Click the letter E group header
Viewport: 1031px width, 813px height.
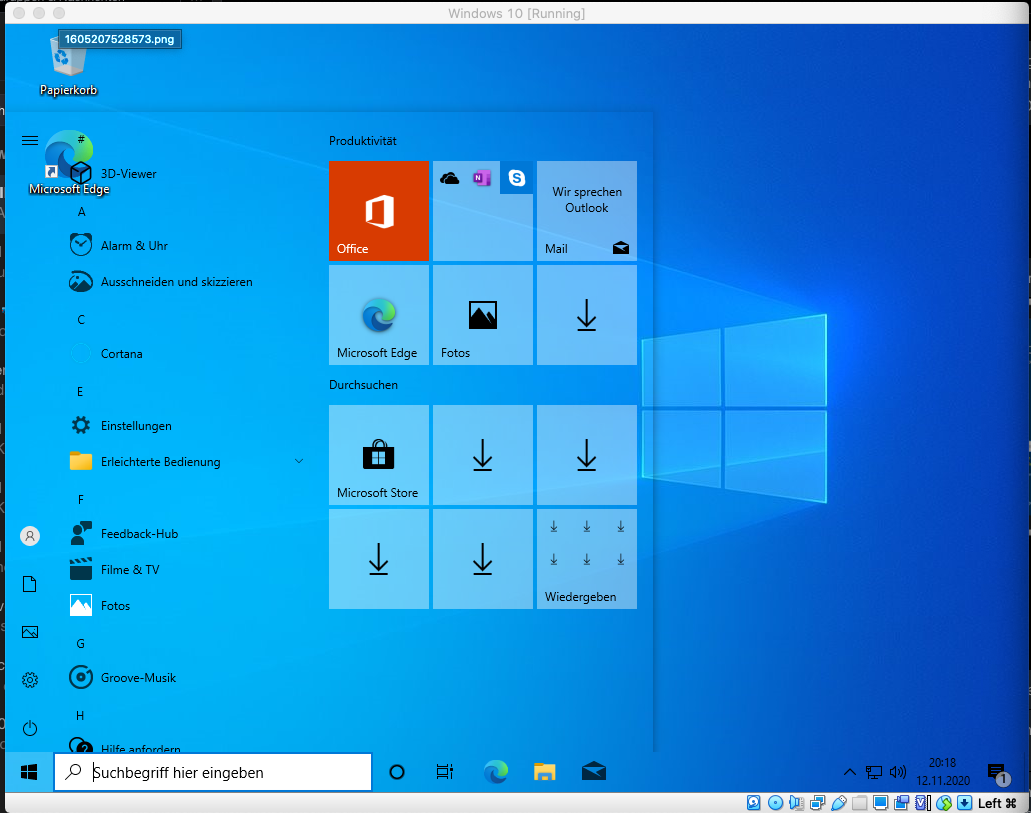tap(80, 392)
